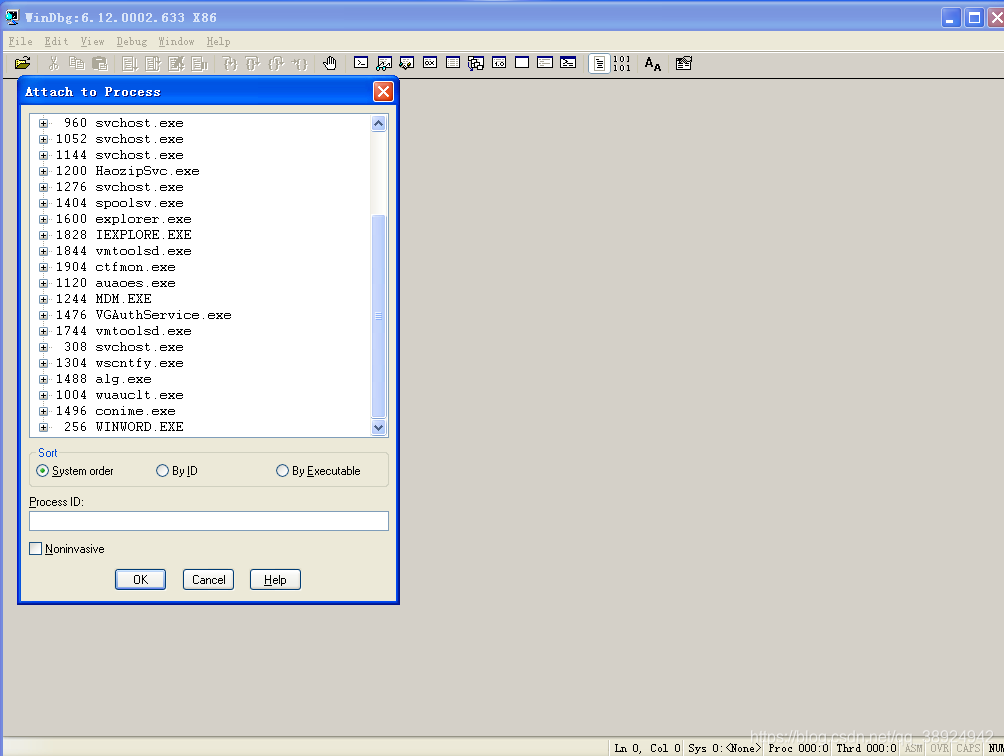1004x756 pixels.
Task: Click the Step Out braces icon
Action: 276,63
